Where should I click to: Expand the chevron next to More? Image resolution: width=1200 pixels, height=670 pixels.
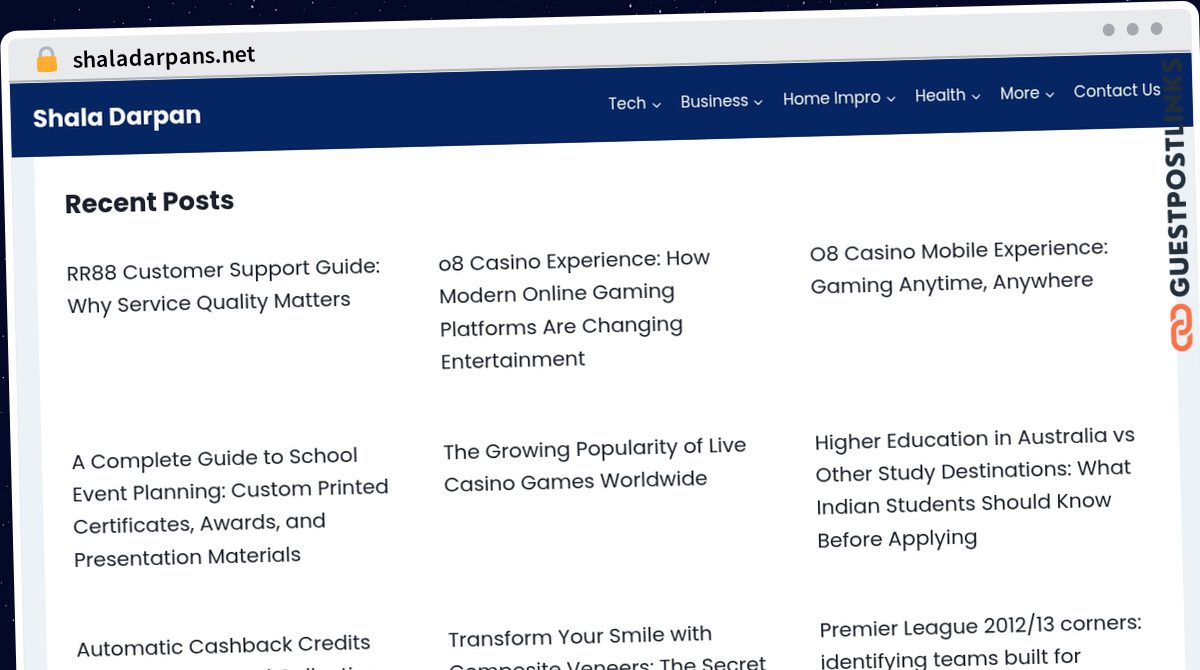coord(1050,94)
